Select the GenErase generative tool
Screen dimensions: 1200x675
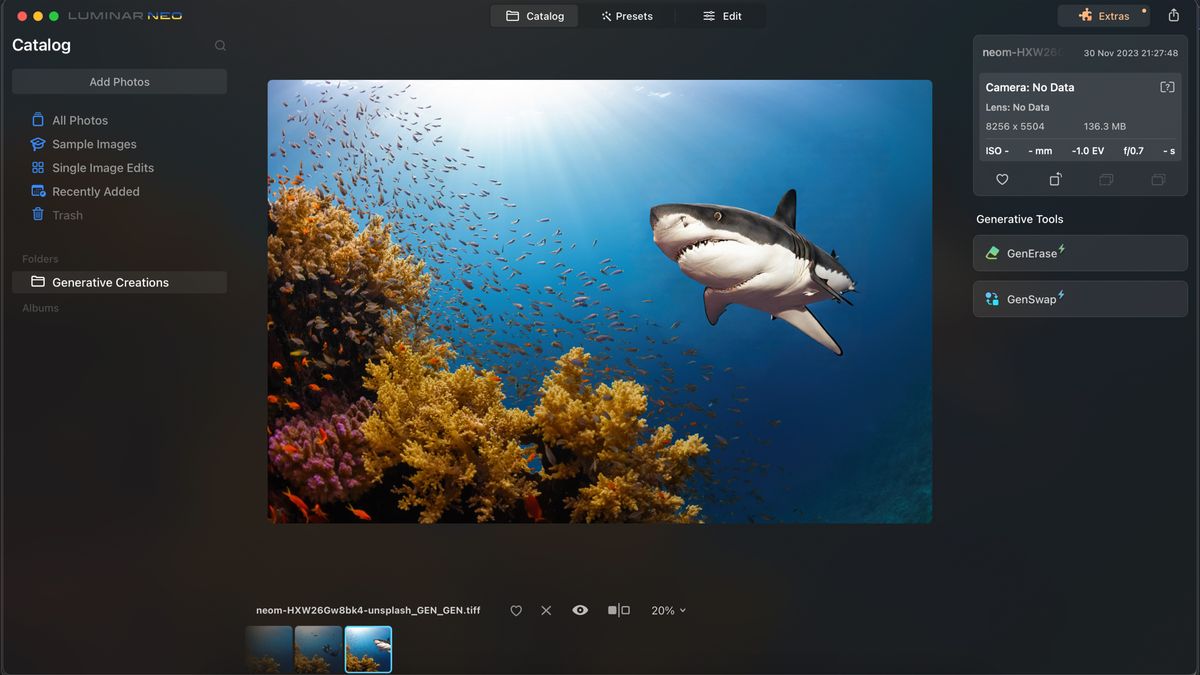[x=1080, y=253]
